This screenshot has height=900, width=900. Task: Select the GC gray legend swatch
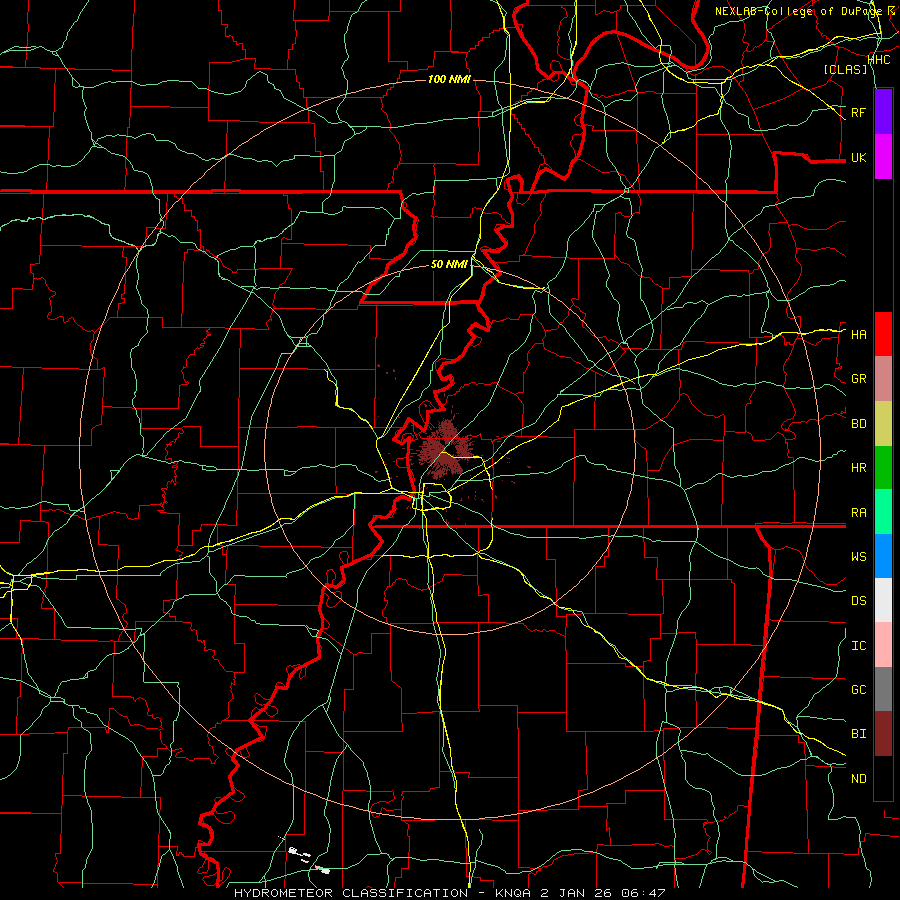pos(883,689)
